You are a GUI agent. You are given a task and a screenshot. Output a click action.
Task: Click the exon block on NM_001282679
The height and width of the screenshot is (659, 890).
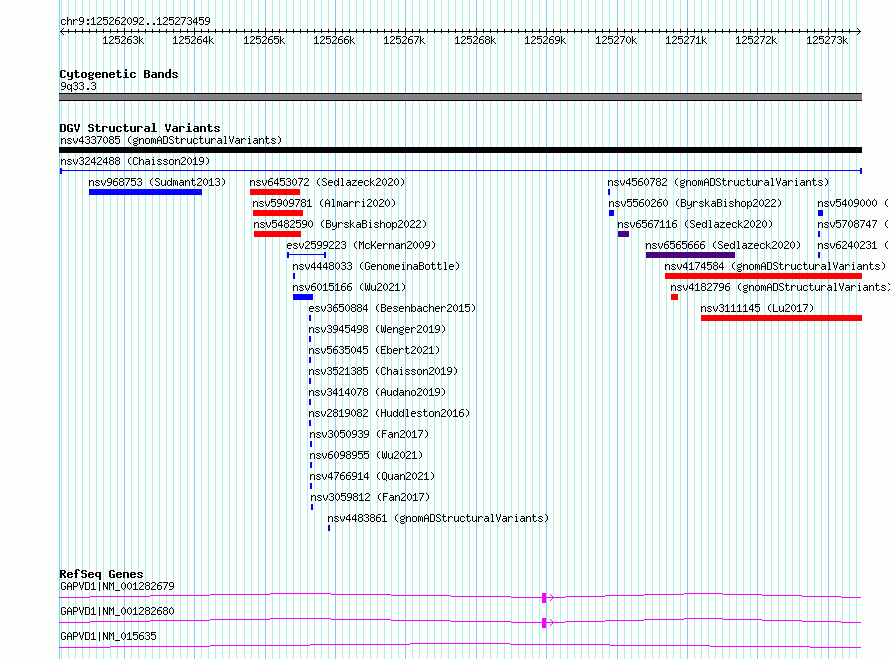tap(544, 598)
